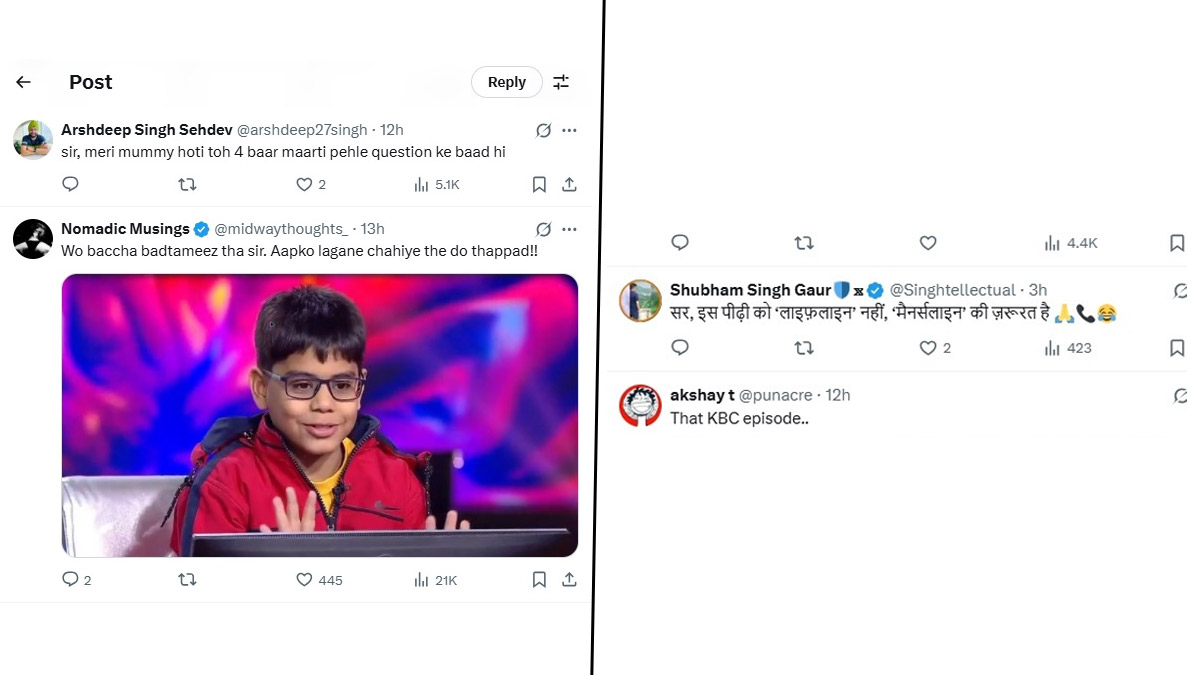View analytics showing 21K views
Image resolution: width=1200 pixels, height=675 pixels.
click(435, 580)
